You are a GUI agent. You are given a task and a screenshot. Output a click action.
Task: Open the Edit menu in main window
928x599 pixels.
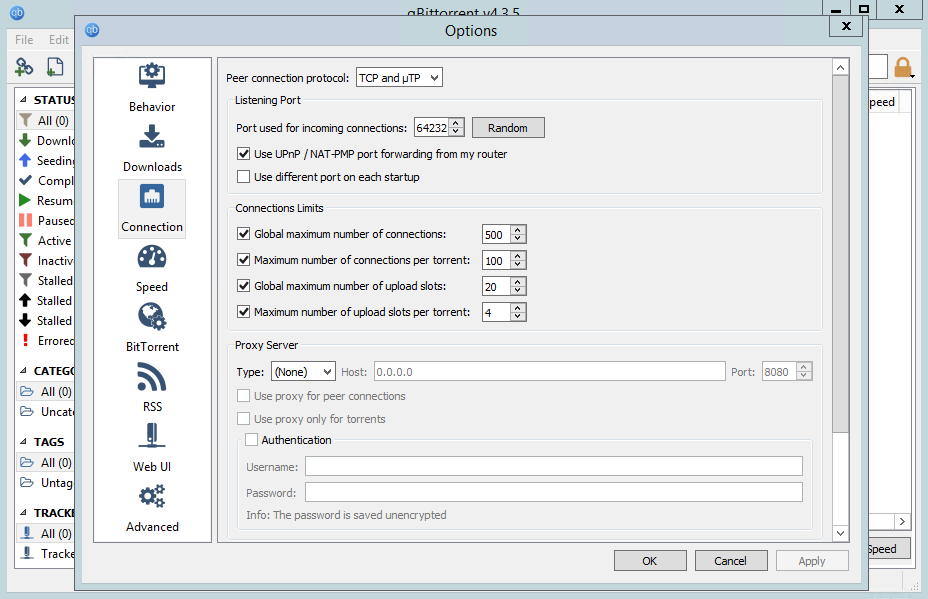pos(59,40)
